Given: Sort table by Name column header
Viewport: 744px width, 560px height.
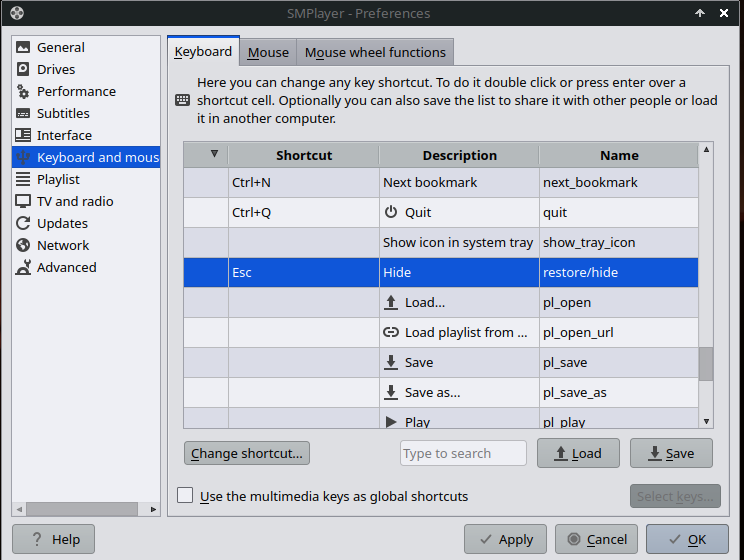Looking at the screenshot, I should (619, 155).
